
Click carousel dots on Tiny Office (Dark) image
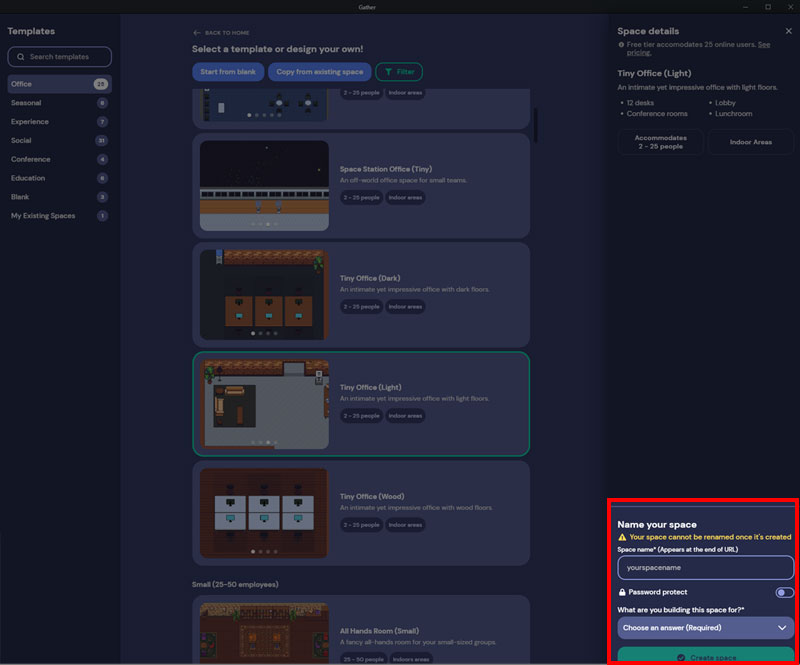264,333
